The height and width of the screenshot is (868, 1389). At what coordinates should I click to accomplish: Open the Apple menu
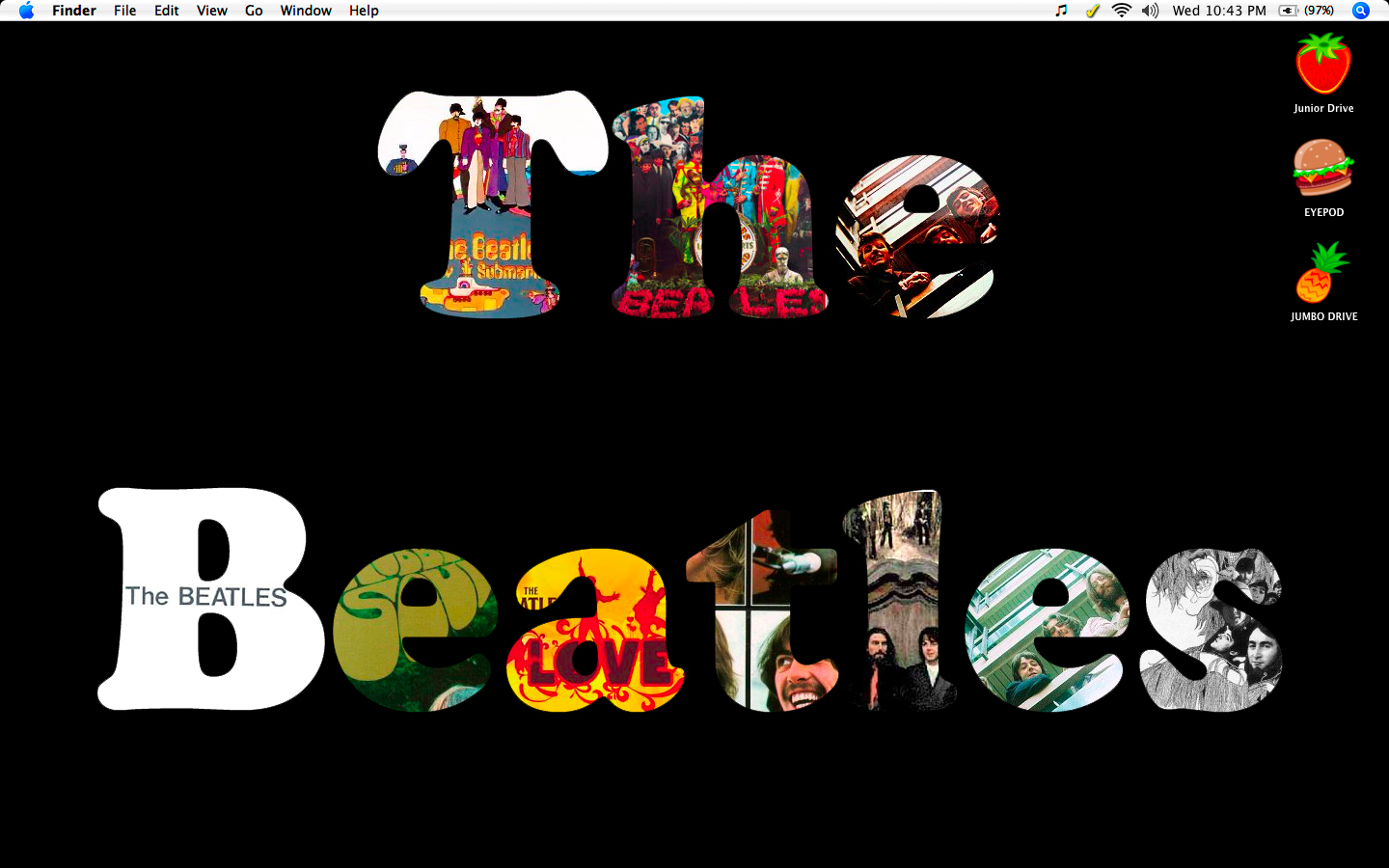(x=26, y=11)
